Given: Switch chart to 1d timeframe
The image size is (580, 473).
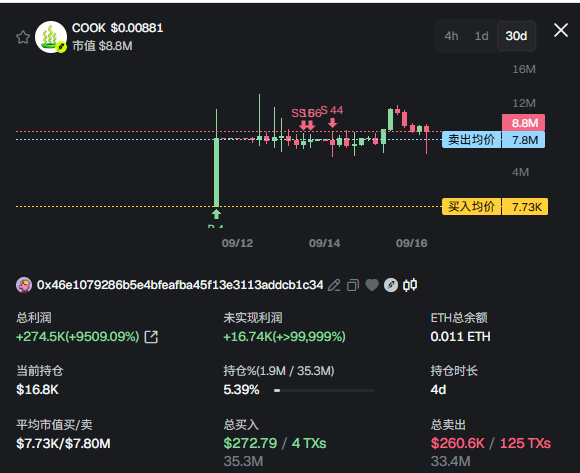Looking at the screenshot, I should pos(481,36).
